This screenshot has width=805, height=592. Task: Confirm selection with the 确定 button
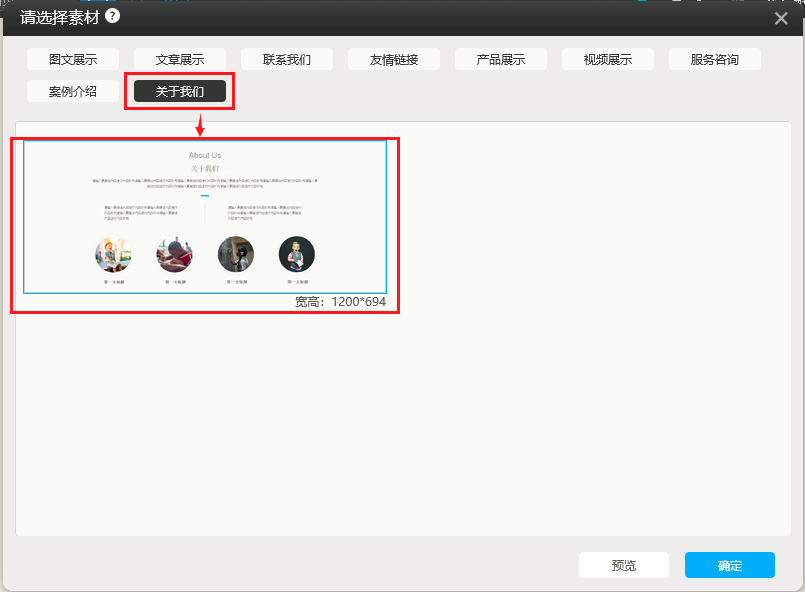tap(730, 565)
